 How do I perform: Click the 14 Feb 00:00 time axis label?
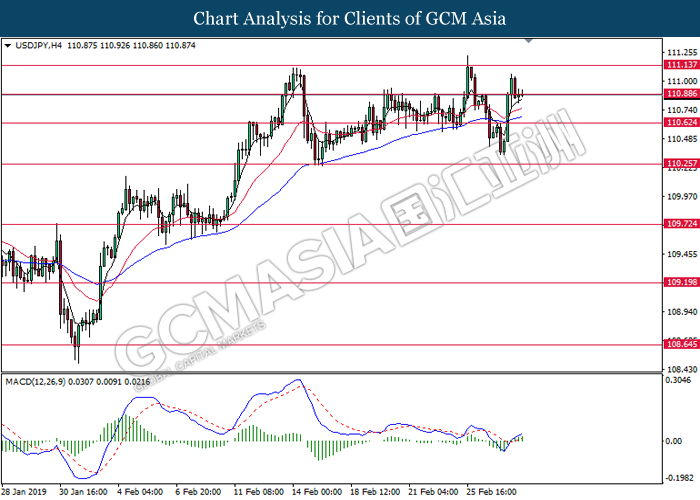[x=317, y=492]
